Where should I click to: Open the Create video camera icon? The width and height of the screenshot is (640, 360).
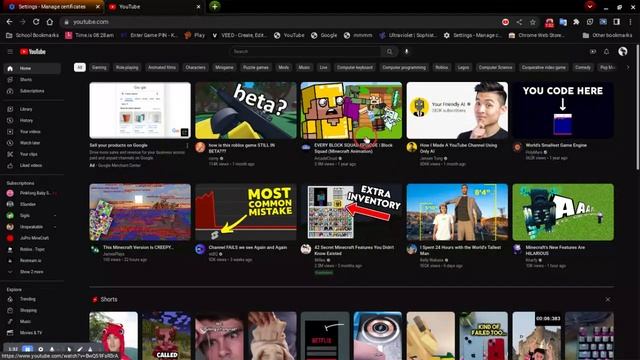[593, 52]
